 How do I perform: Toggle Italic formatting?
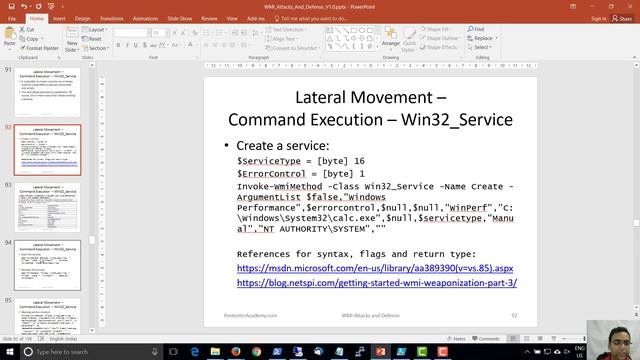pos(127,45)
